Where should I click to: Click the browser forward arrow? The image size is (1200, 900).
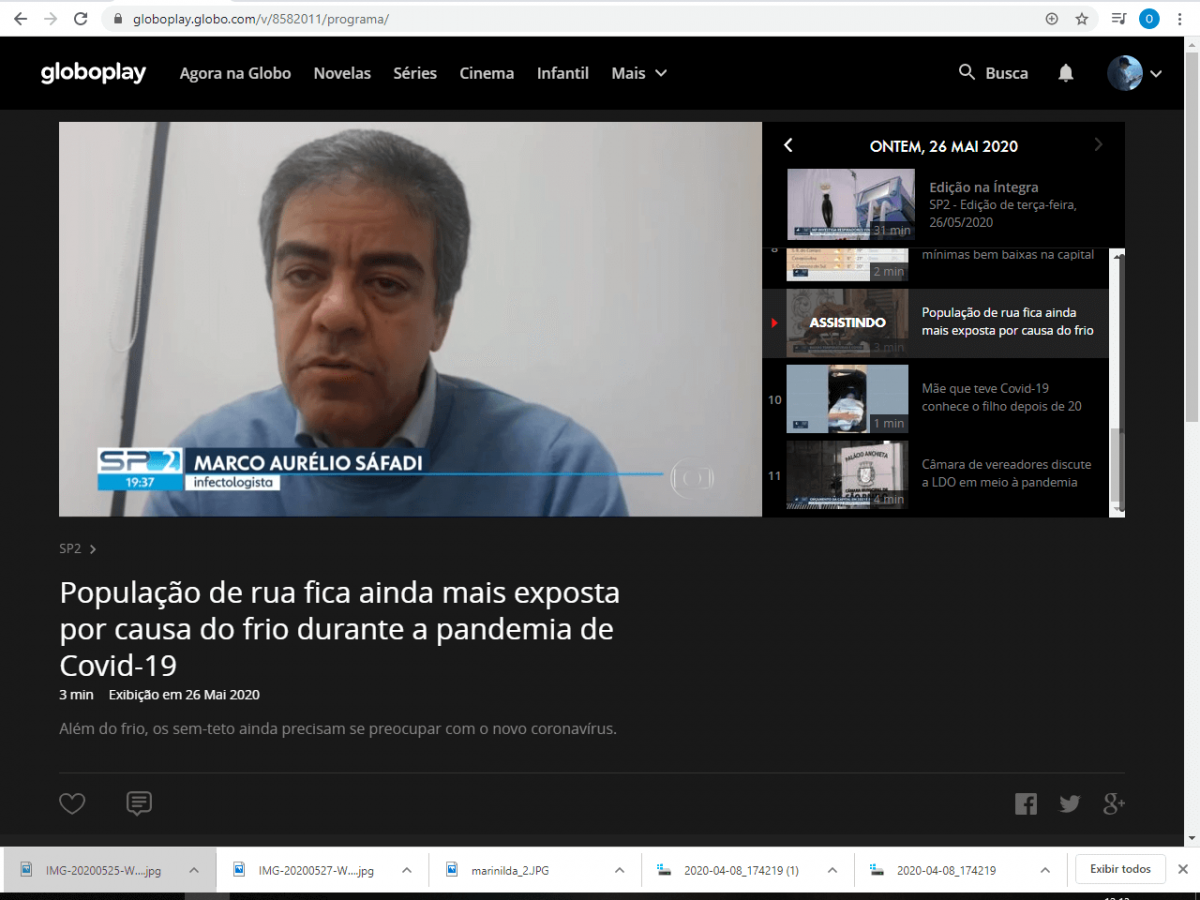tap(50, 19)
